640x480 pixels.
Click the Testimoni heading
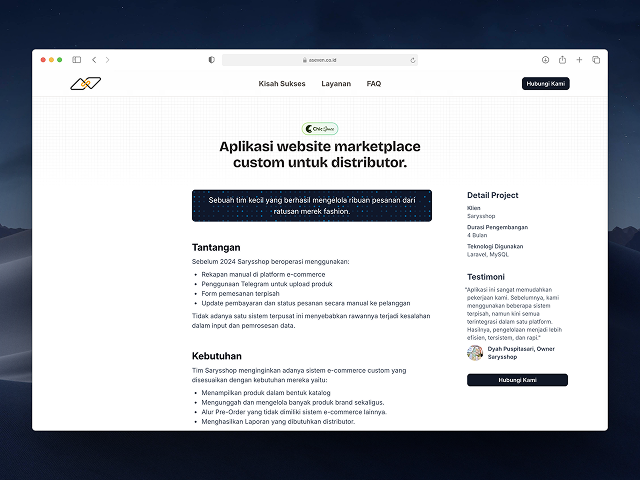[486, 277]
